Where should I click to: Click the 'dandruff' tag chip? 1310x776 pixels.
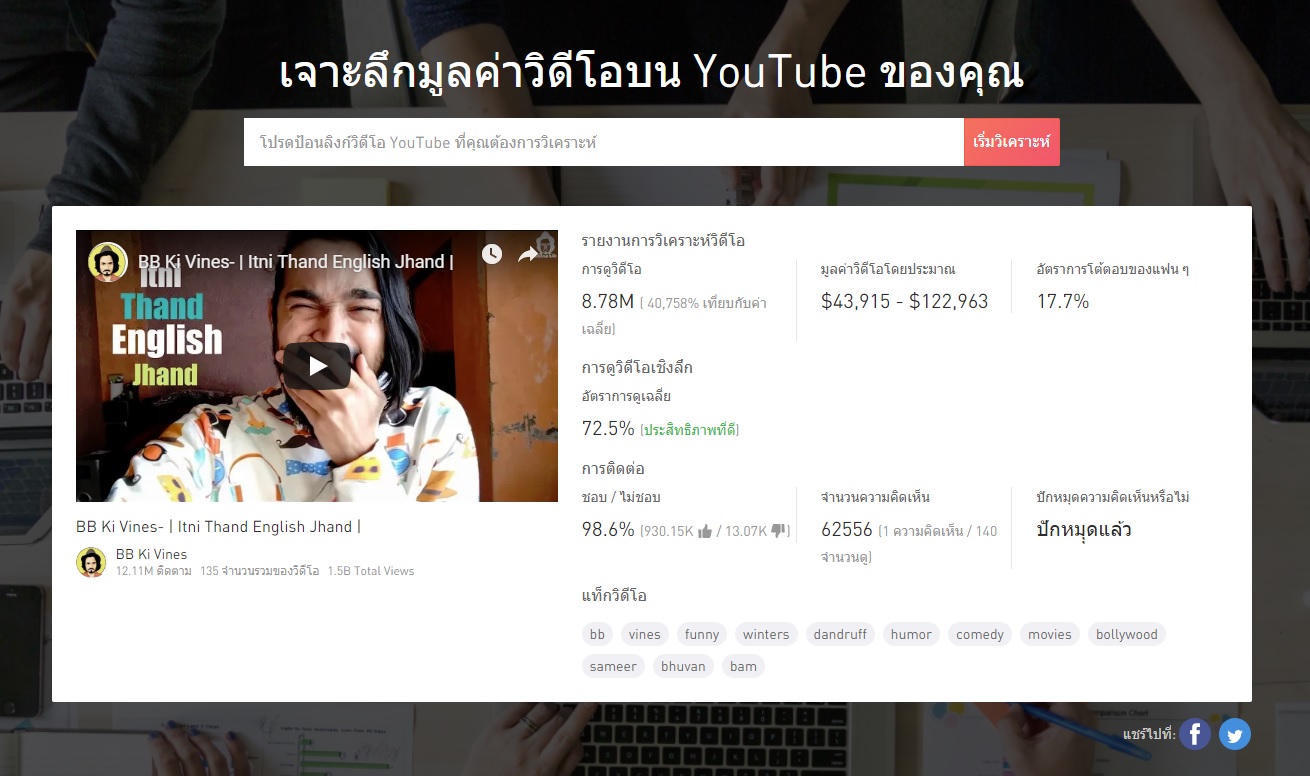click(x=840, y=634)
